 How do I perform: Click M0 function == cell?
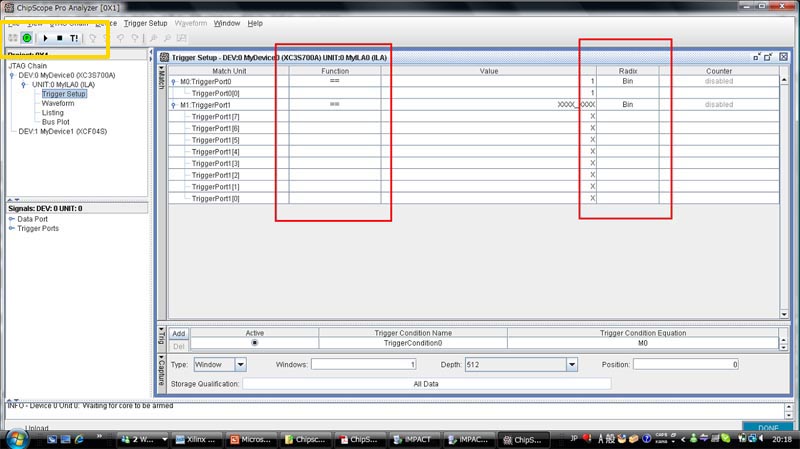click(335, 81)
